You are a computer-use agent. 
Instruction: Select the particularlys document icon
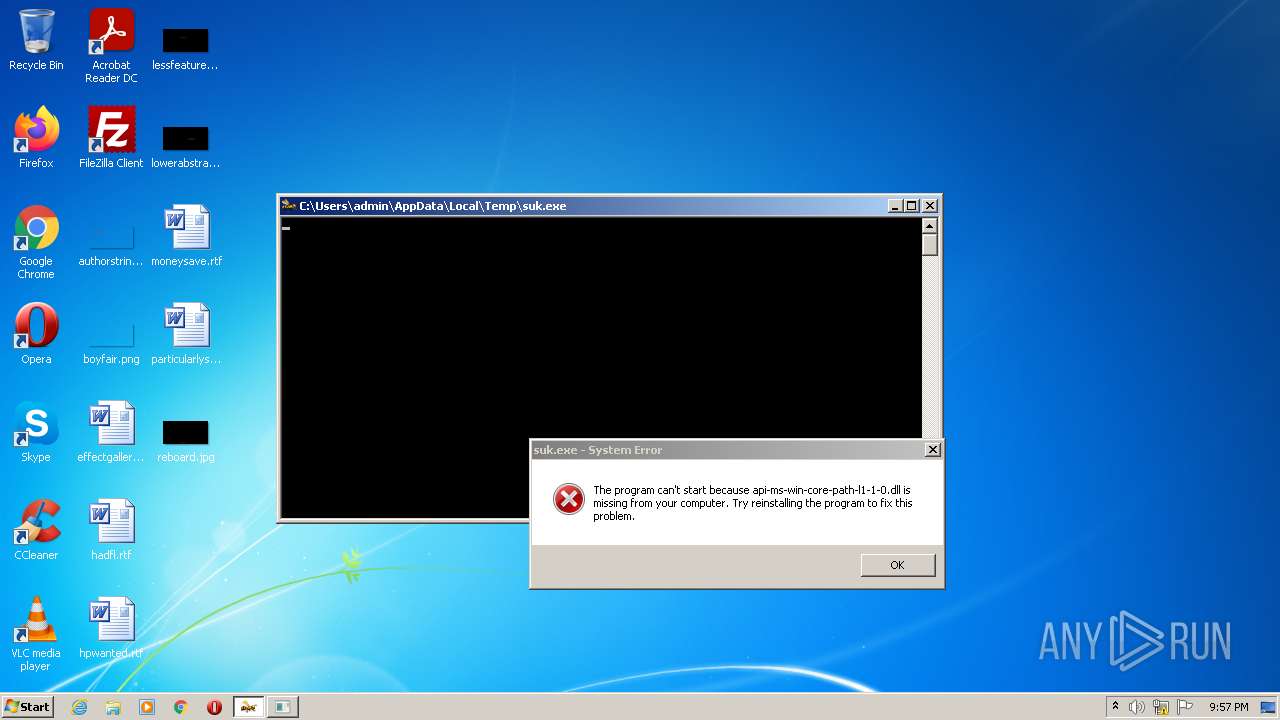[x=186, y=334]
